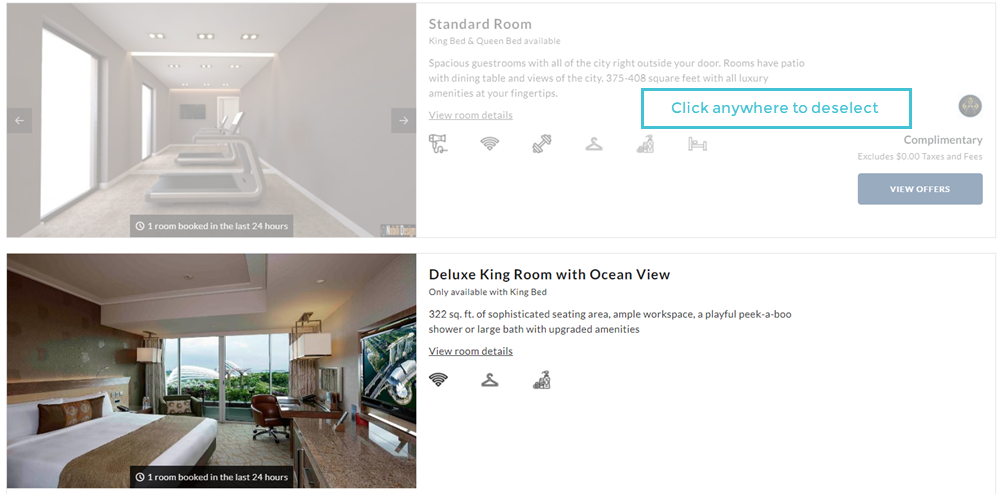Click the Deluxe King Room hanger icon

coord(490,380)
